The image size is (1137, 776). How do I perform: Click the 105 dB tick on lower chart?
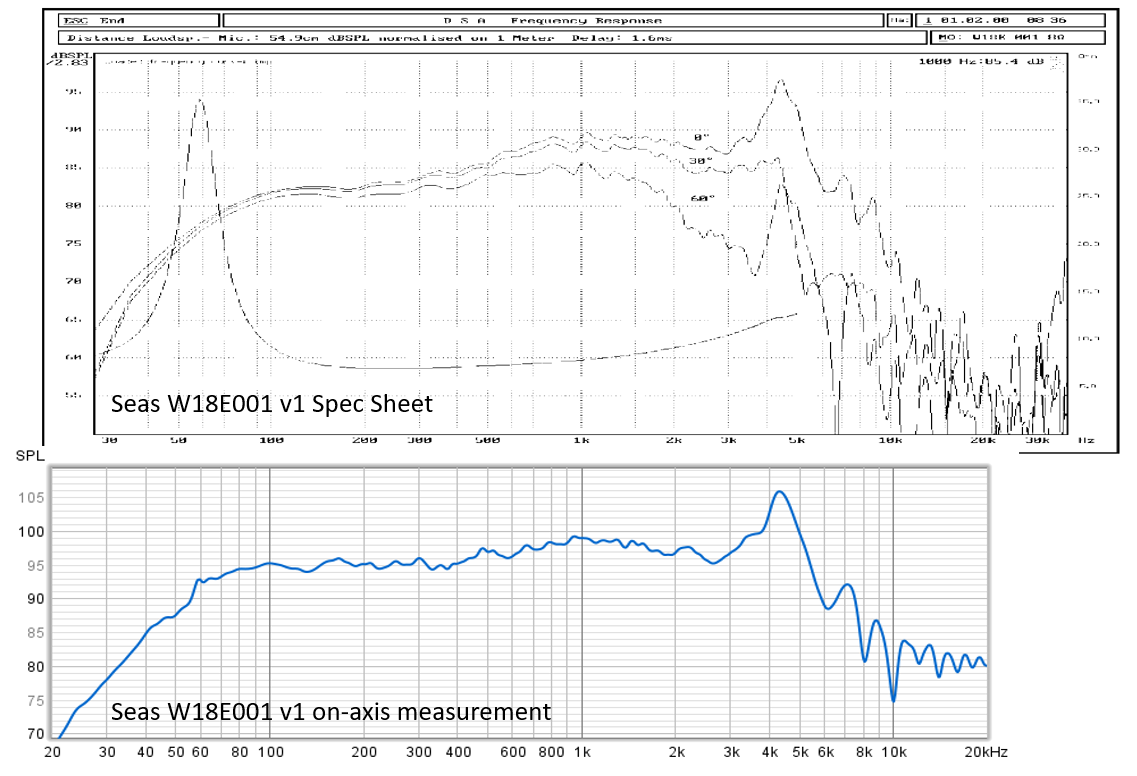pyautogui.click(x=31, y=498)
